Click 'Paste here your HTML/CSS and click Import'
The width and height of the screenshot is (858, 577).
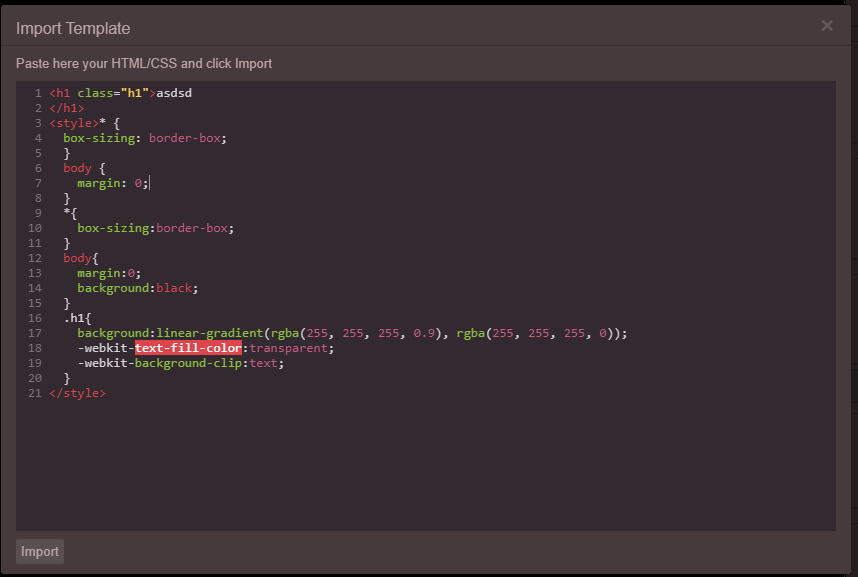point(144,64)
